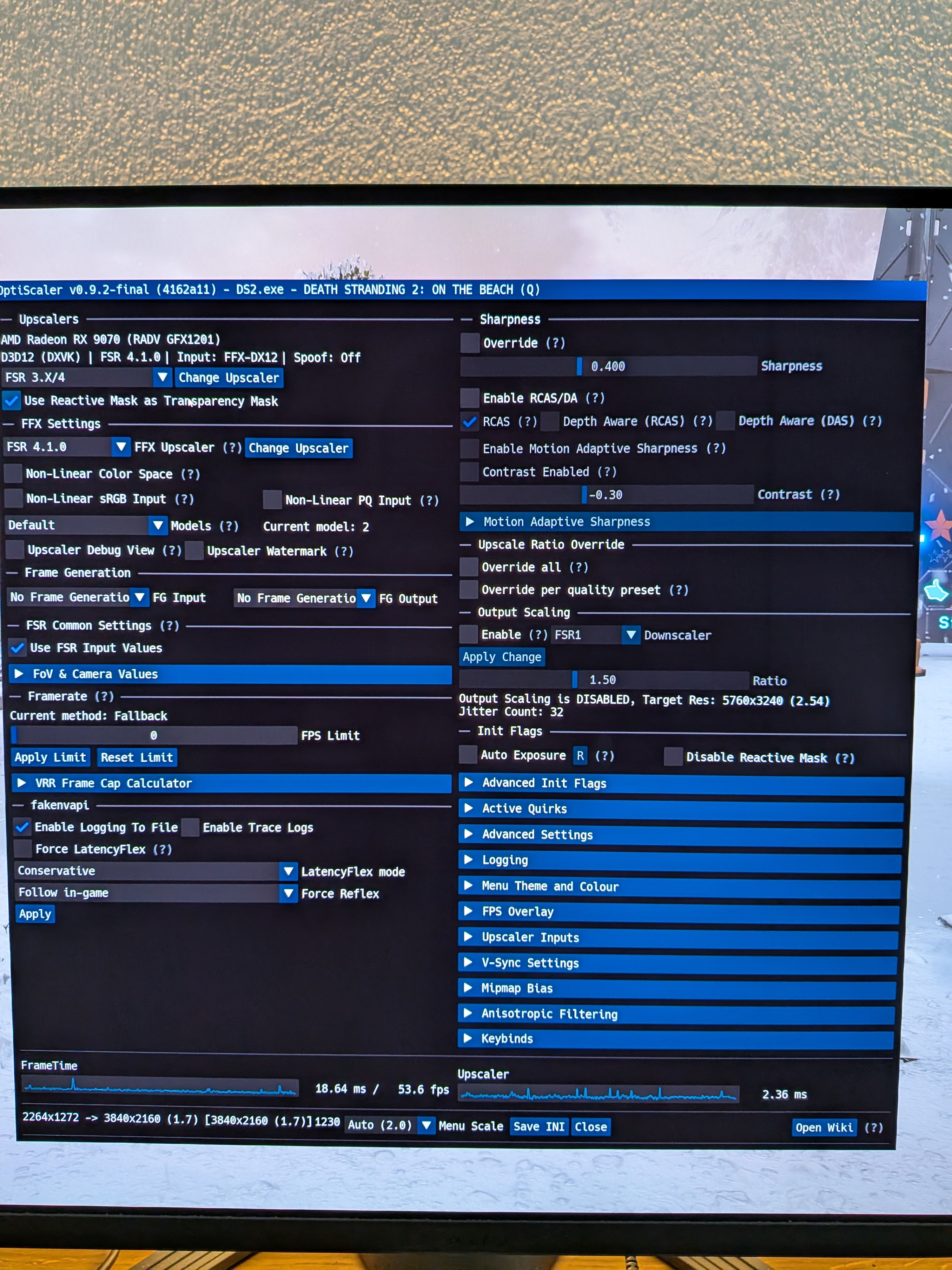Click the FPS Limit slider

coord(154,735)
